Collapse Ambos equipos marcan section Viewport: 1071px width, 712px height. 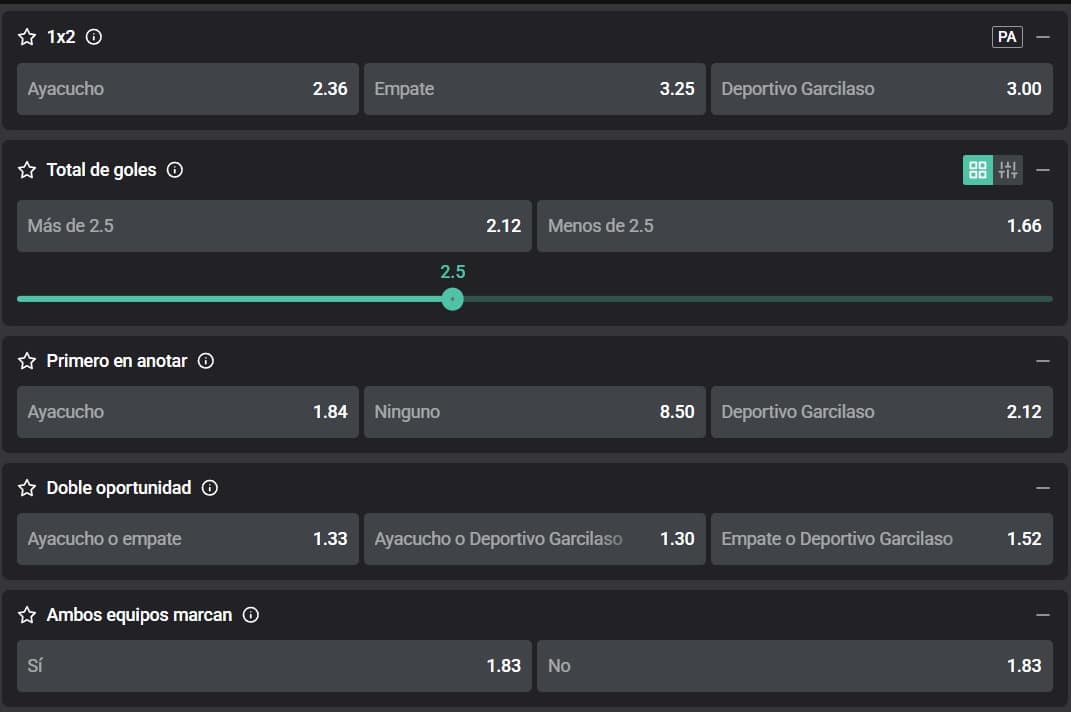point(1043,615)
